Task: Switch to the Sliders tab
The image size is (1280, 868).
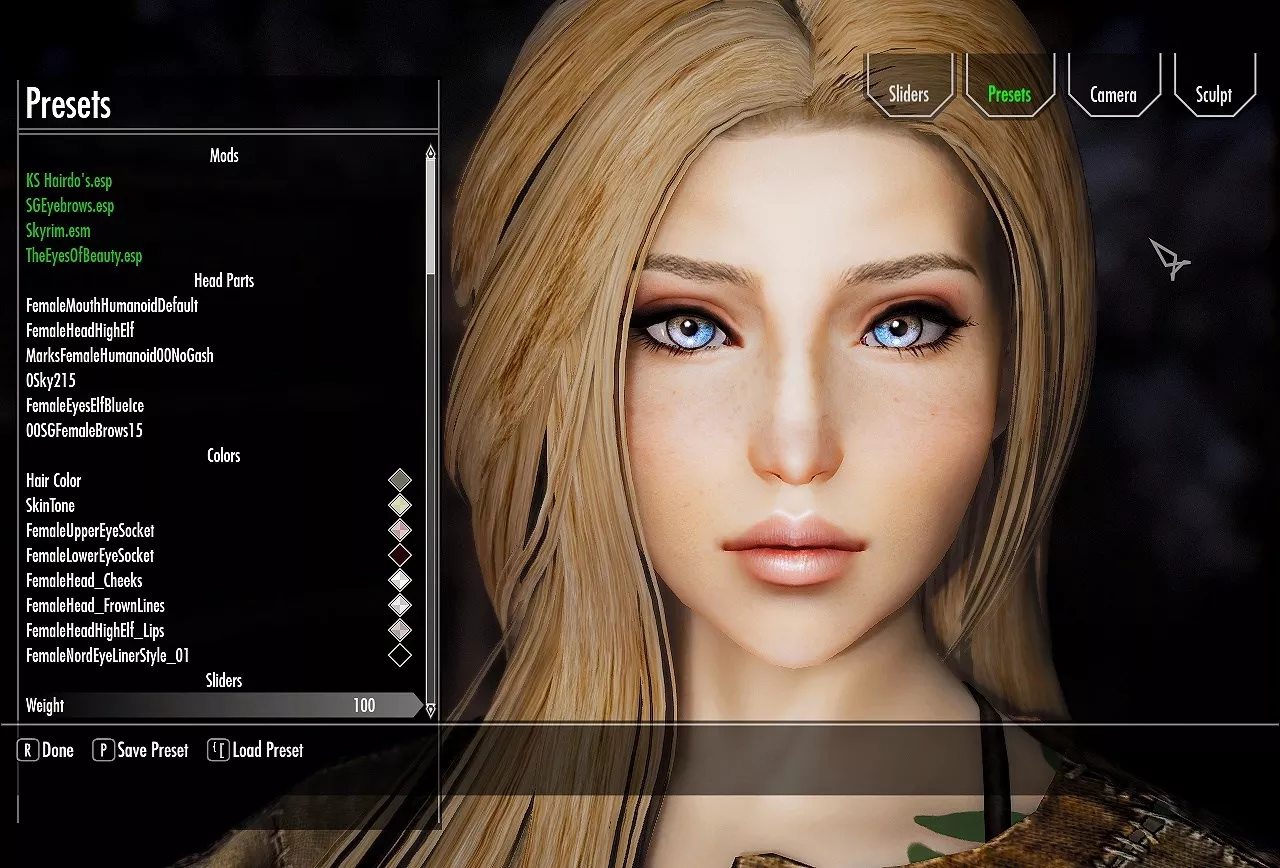Action: click(x=909, y=87)
